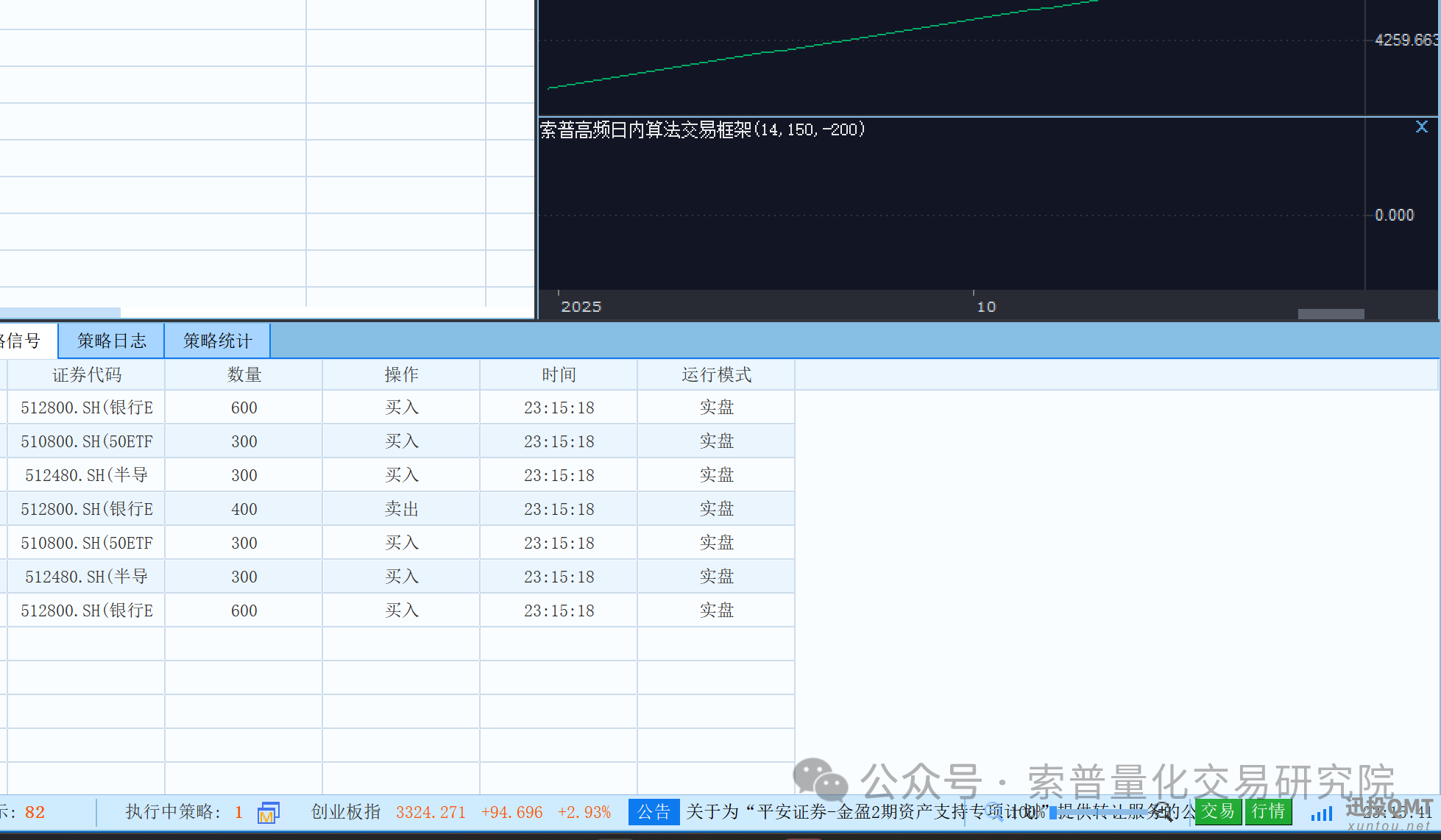Screen dimensions: 1441x840
Task: Click the 2025 label on the chart axis
Action: click(x=581, y=306)
